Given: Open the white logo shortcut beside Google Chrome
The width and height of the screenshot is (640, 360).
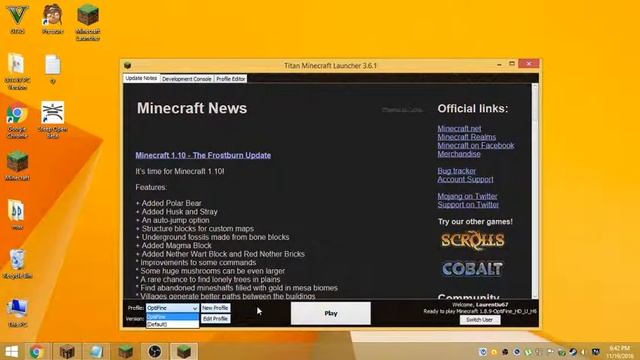Looking at the screenshot, I should pyautogui.click(x=53, y=120).
